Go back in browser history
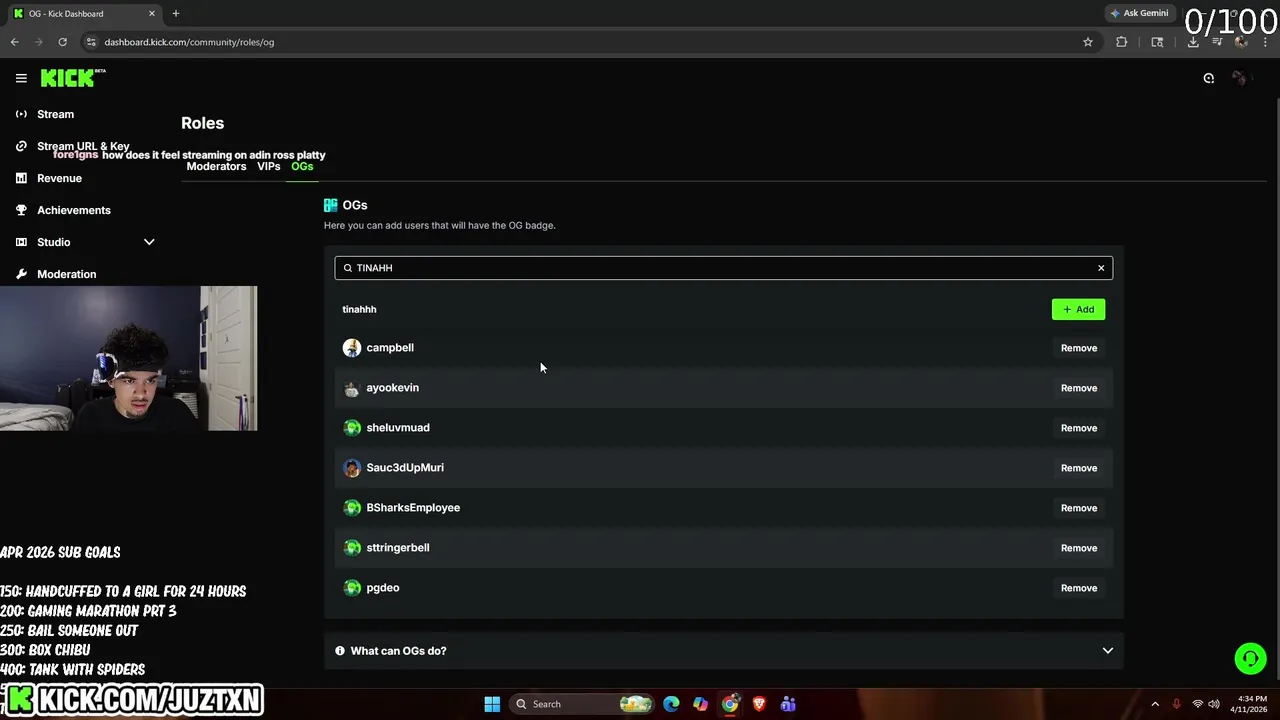This screenshot has width=1280, height=720. [x=14, y=42]
